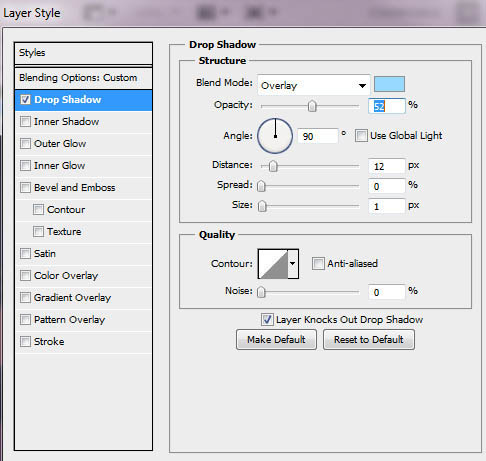The image size is (486, 461).
Task: Select the Styles panel header
Action: pos(83,53)
